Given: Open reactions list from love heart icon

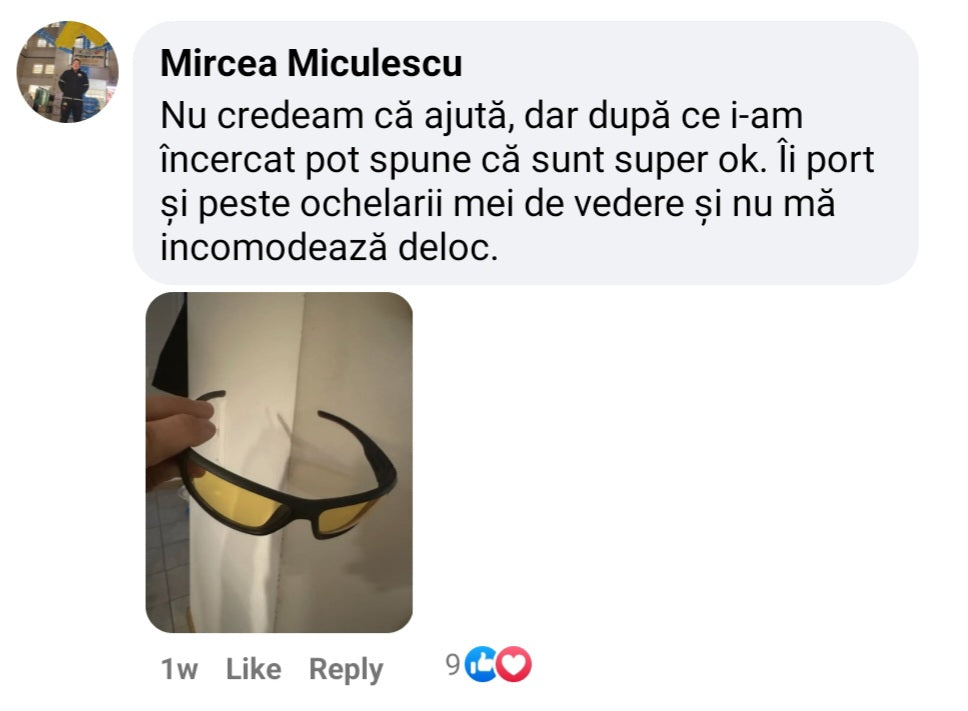Looking at the screenshot, I should click(x=514, y=664).
